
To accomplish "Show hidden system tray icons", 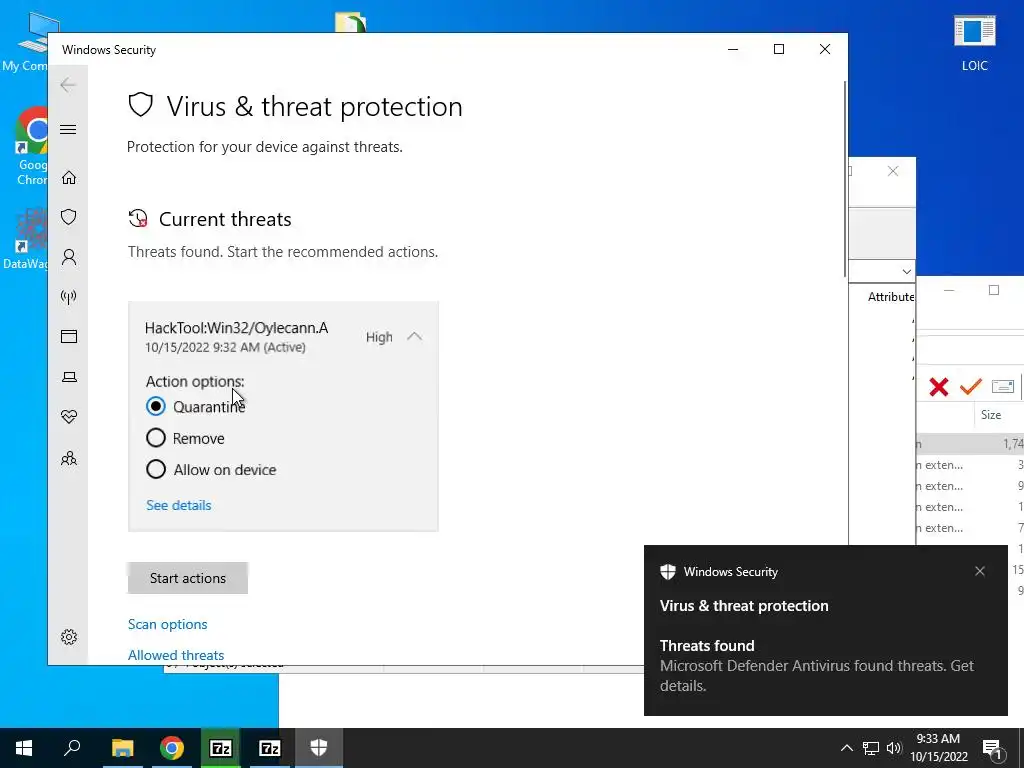I will tap(846, 748).
